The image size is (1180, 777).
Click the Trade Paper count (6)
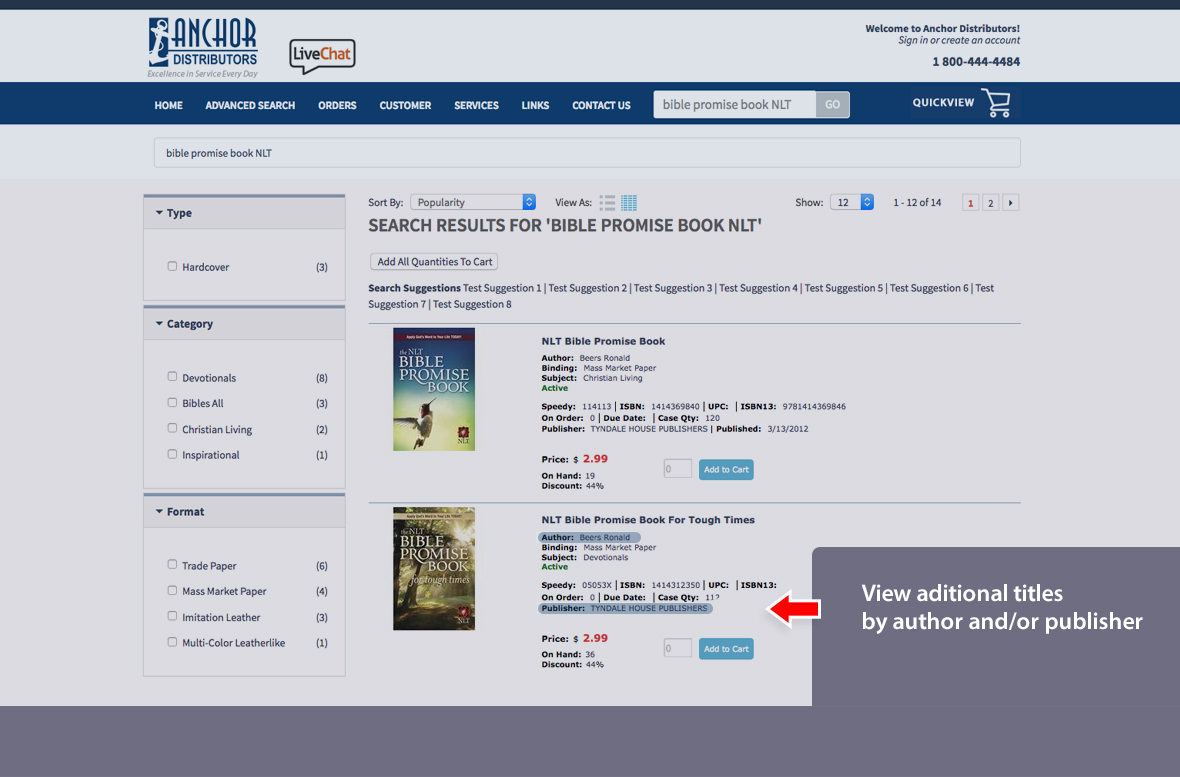tap(321, 566)
